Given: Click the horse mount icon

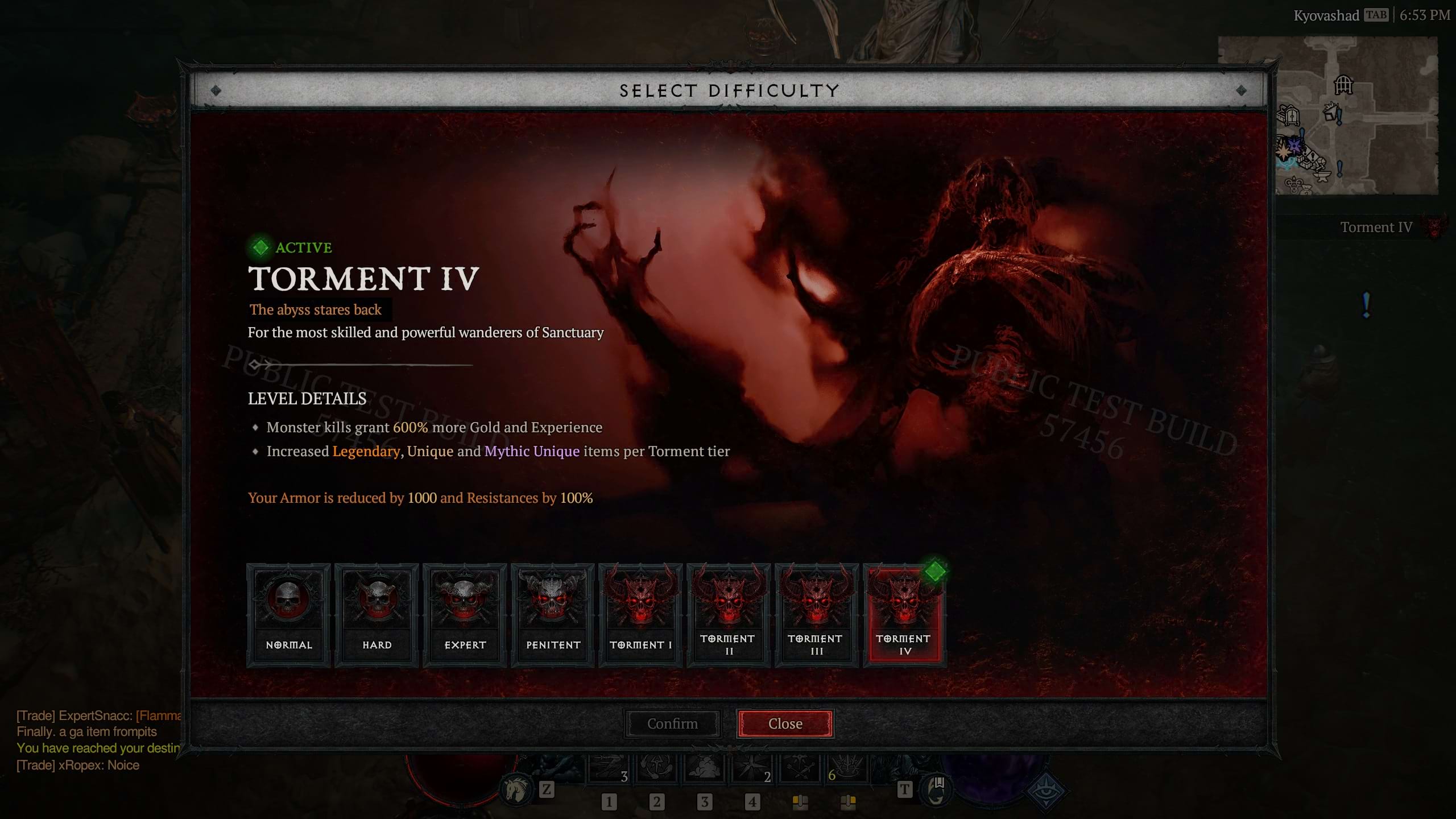Looking at the screenshot, I should [516, 789].
